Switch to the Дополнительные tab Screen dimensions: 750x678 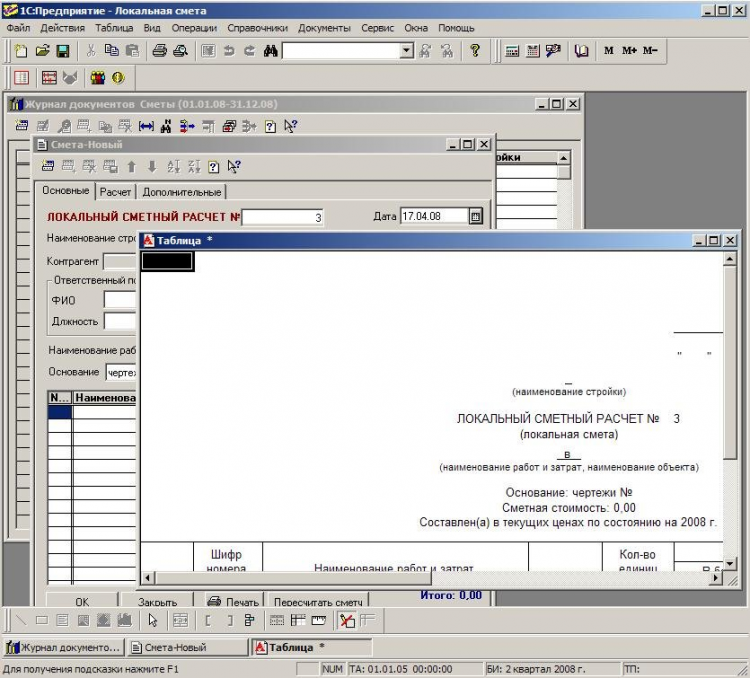[182, 192]
